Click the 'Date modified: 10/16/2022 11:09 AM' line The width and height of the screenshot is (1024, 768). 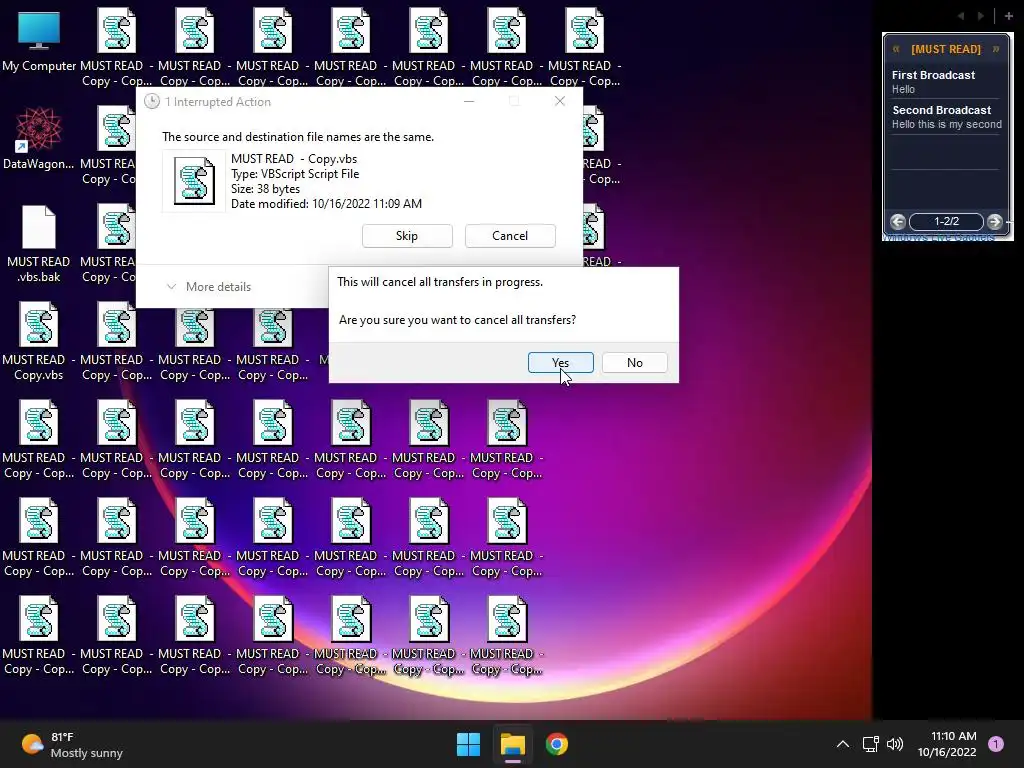pos(326,204)
